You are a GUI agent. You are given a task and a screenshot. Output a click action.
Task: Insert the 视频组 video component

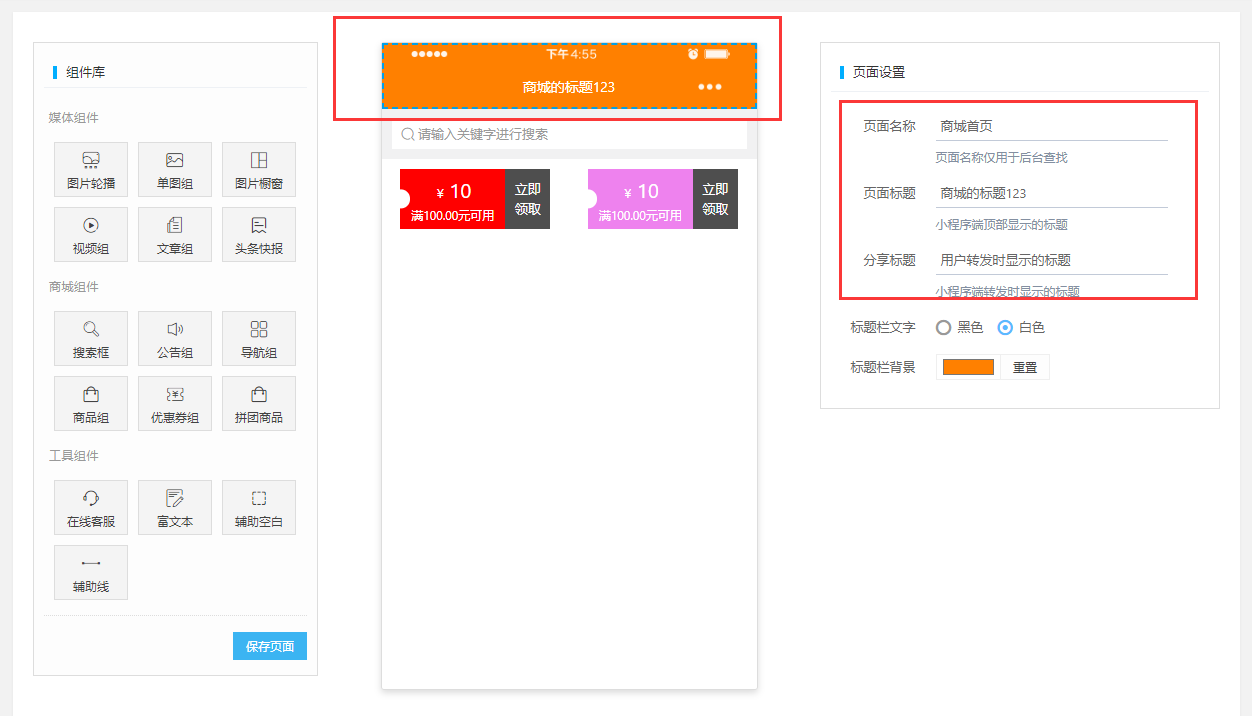[91, 234]
